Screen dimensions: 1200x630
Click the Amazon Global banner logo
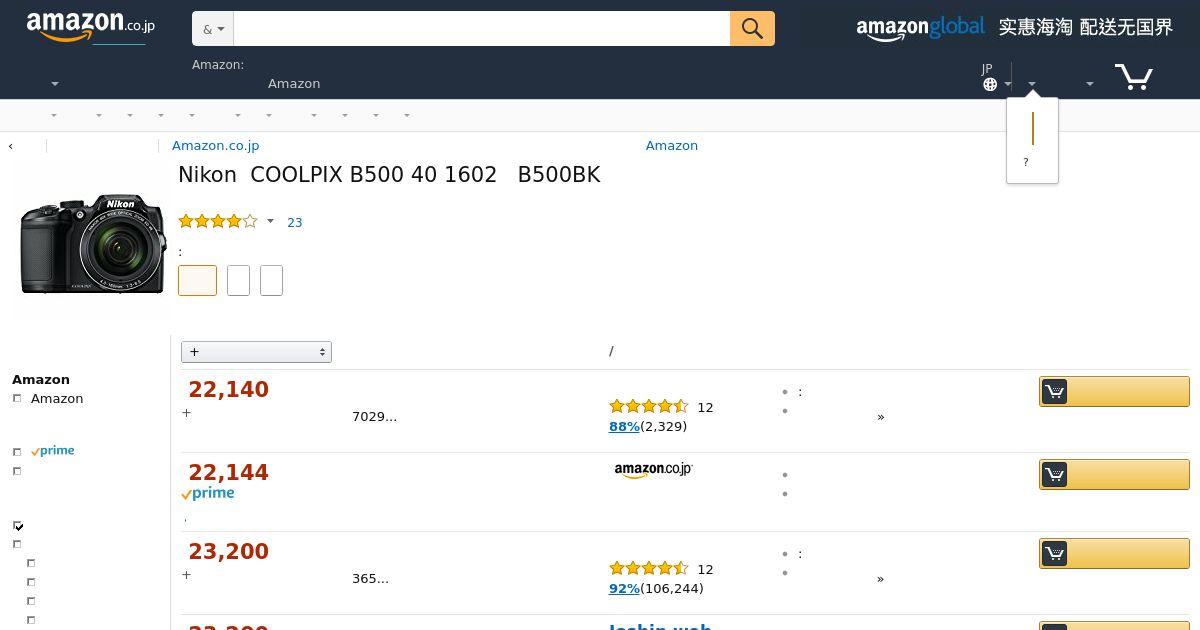coord(920,28)
